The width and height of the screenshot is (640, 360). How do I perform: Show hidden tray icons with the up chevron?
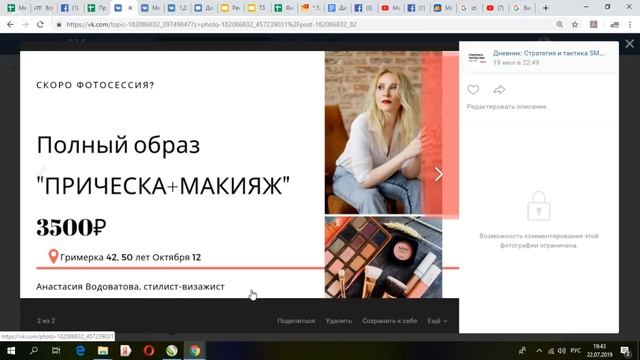(x=539, y=351)
